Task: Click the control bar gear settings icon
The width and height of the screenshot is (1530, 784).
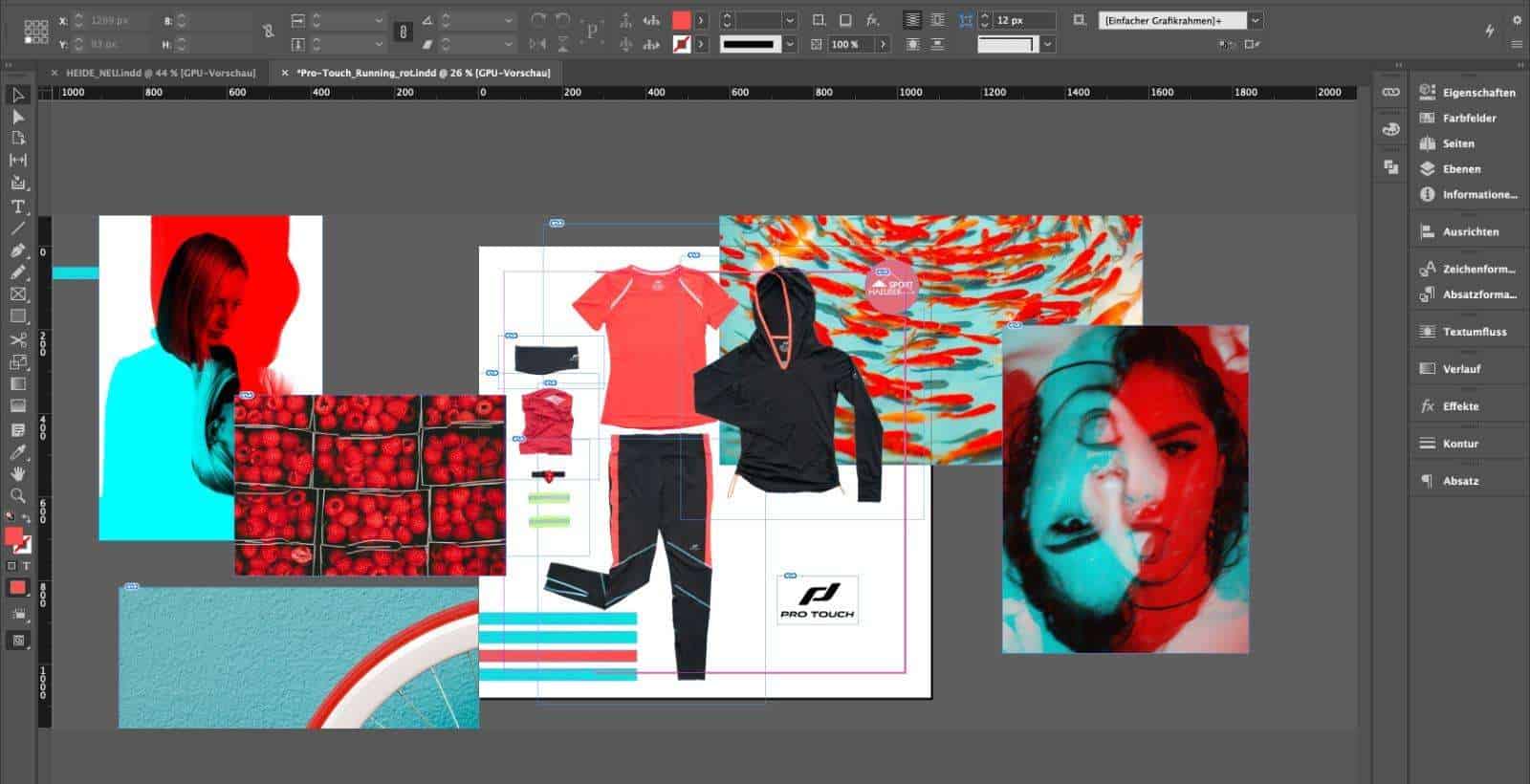Action: coord(1517,20)
